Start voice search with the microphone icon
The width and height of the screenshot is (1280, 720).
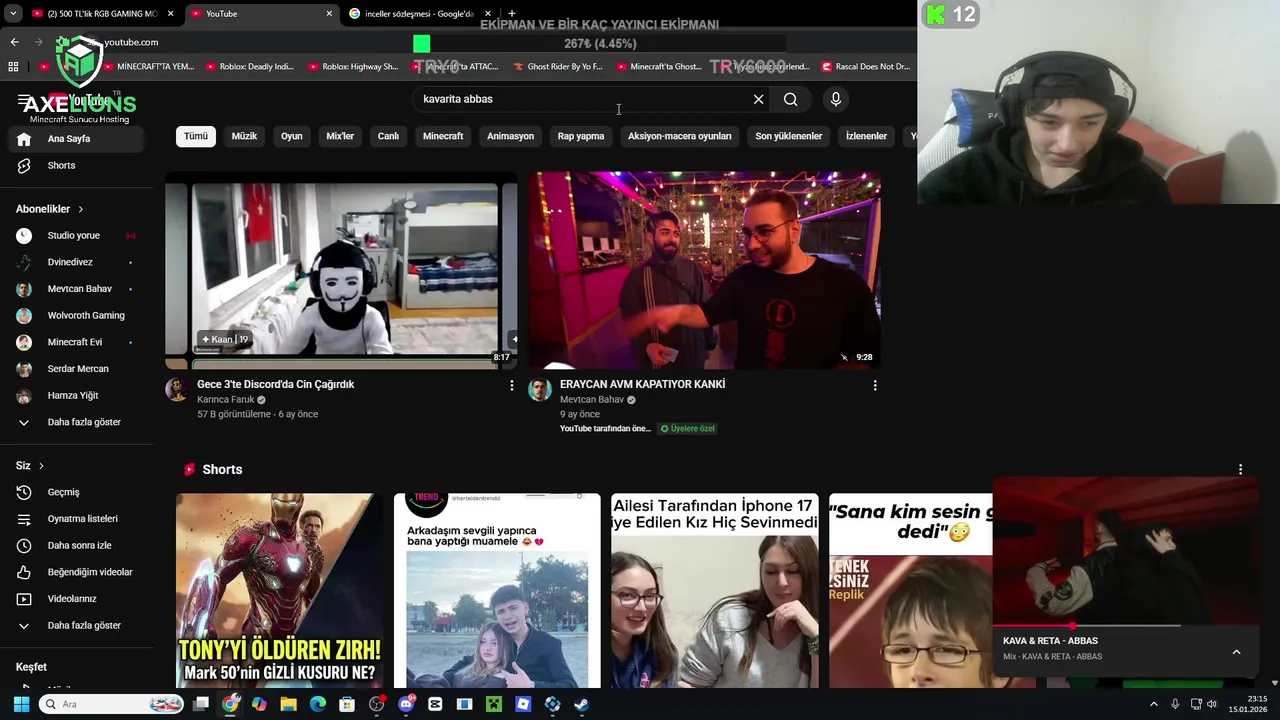pyautogui.click(x=836, y=99)
